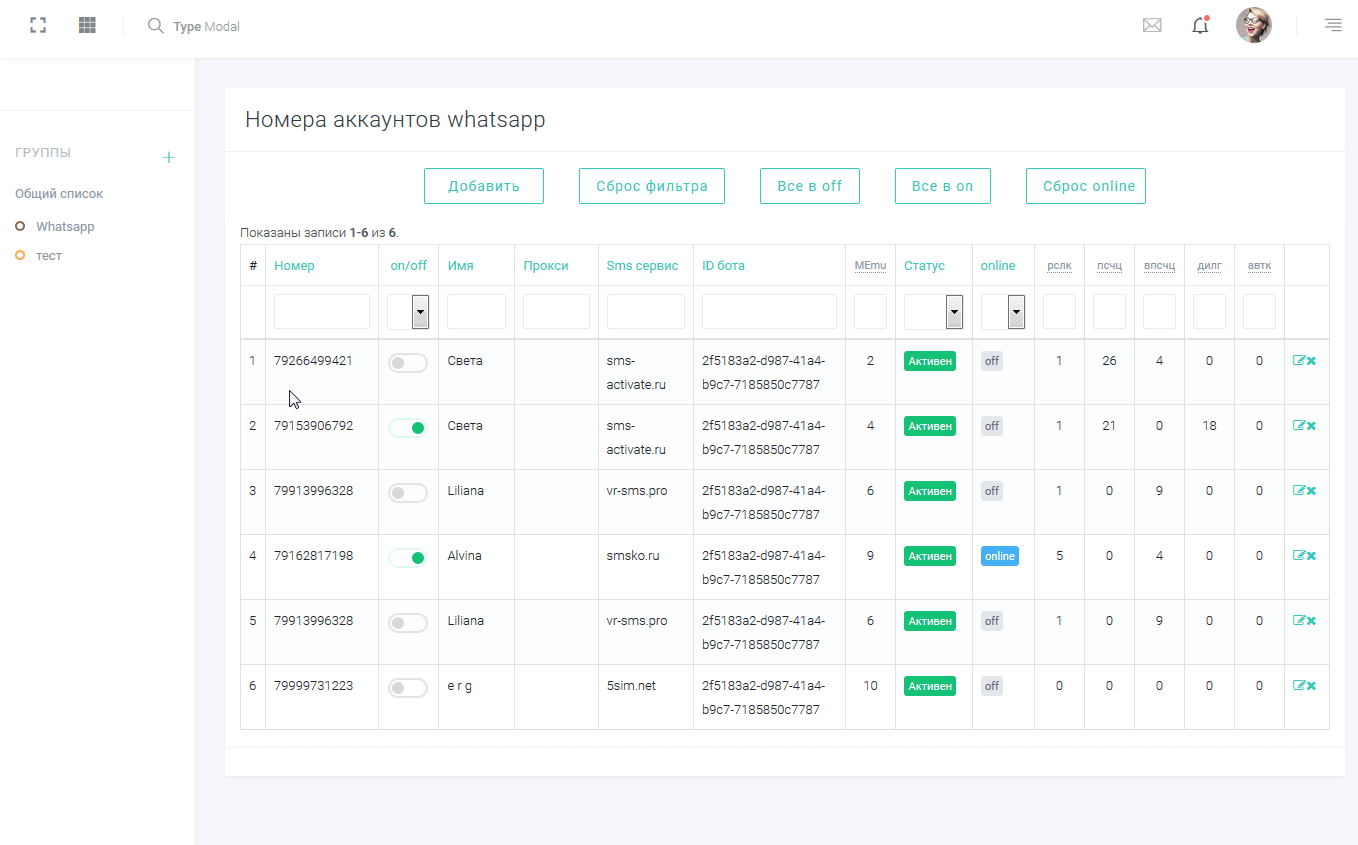Click the Сброс фильтра button

(652, 186)
